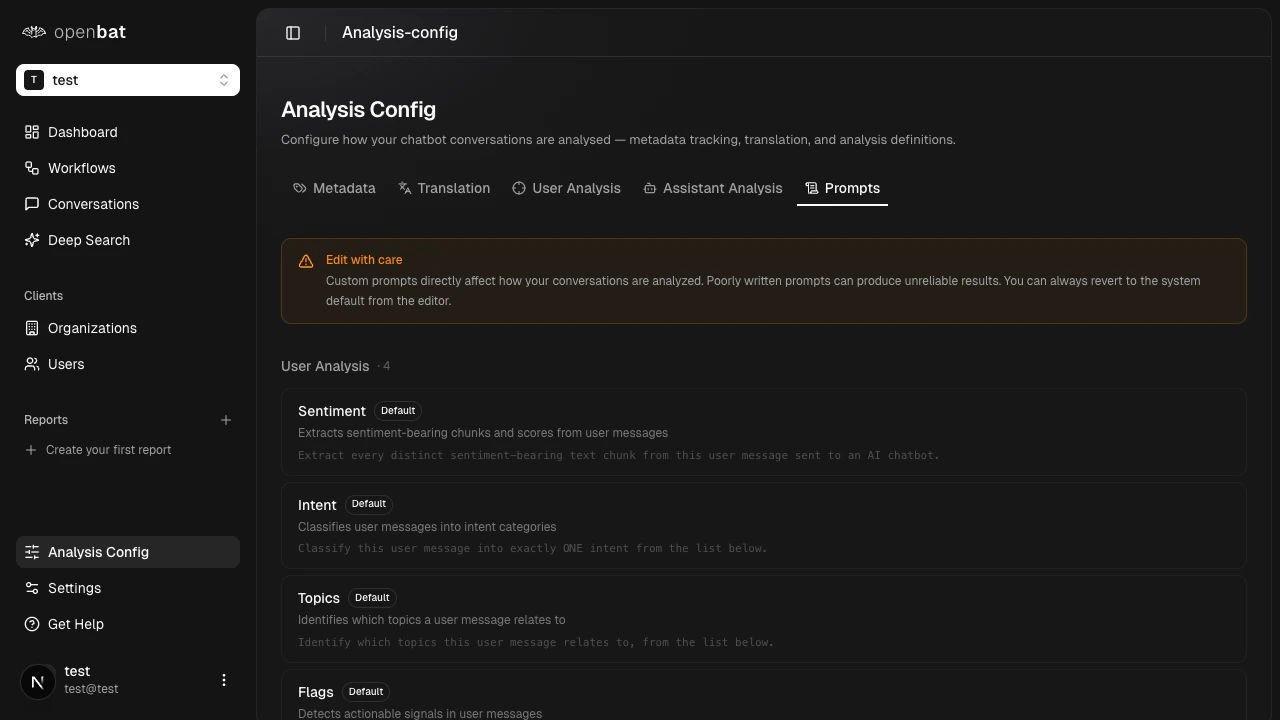Screen dimensions: 1280x720
Task: Launch Deep Search
Action: click(88, 240)
